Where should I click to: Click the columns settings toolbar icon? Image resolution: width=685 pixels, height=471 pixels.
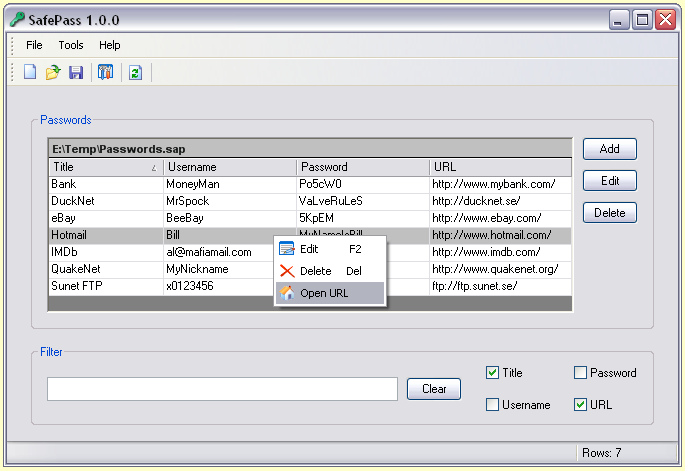coord(105,72)
